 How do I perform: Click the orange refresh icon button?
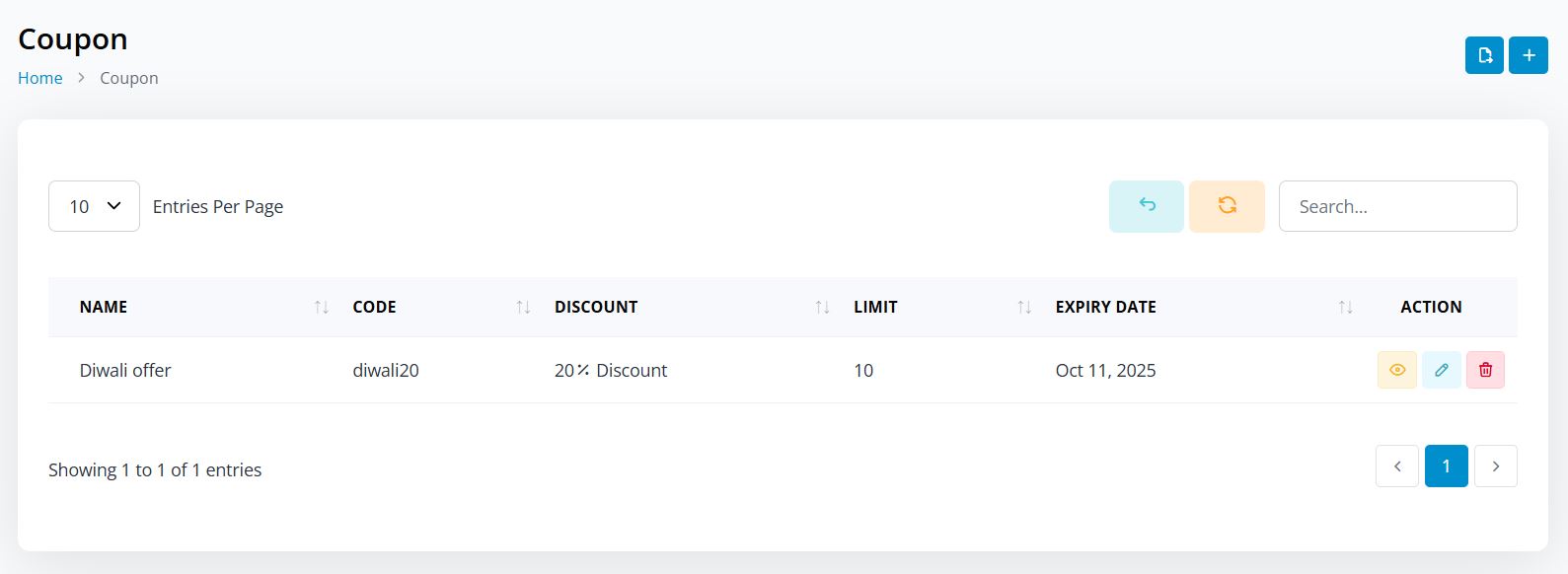point(1227,206)
